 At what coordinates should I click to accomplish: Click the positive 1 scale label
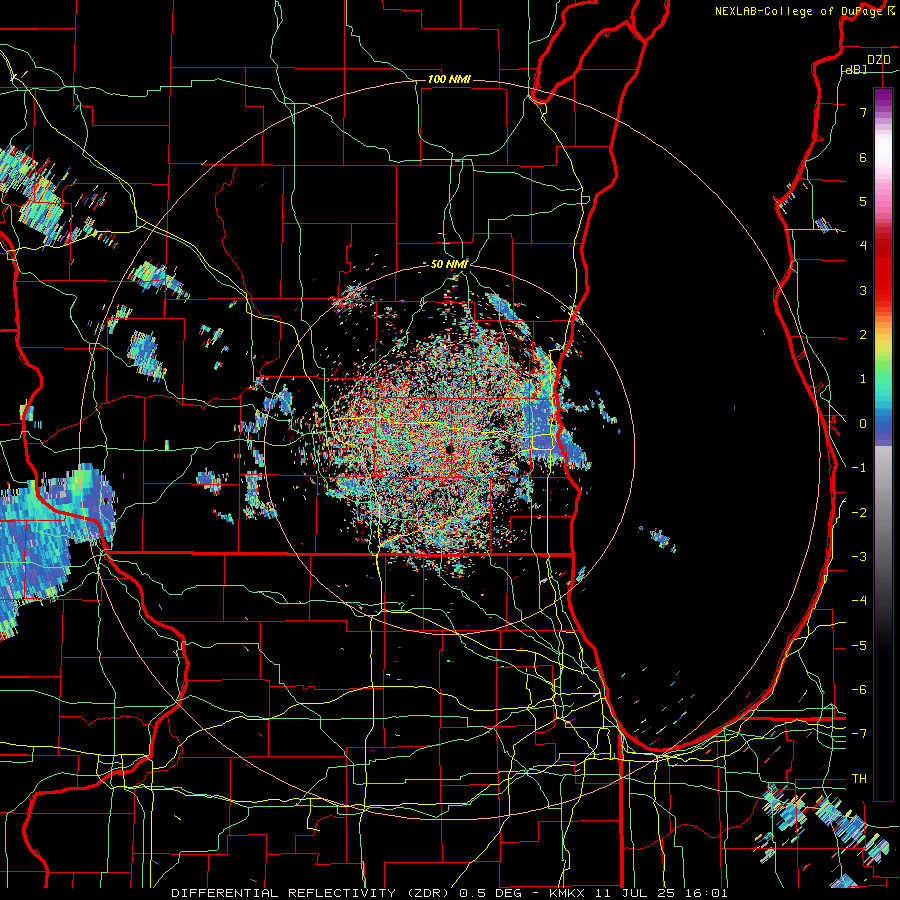pyautogui.click(x=863, y=379)
